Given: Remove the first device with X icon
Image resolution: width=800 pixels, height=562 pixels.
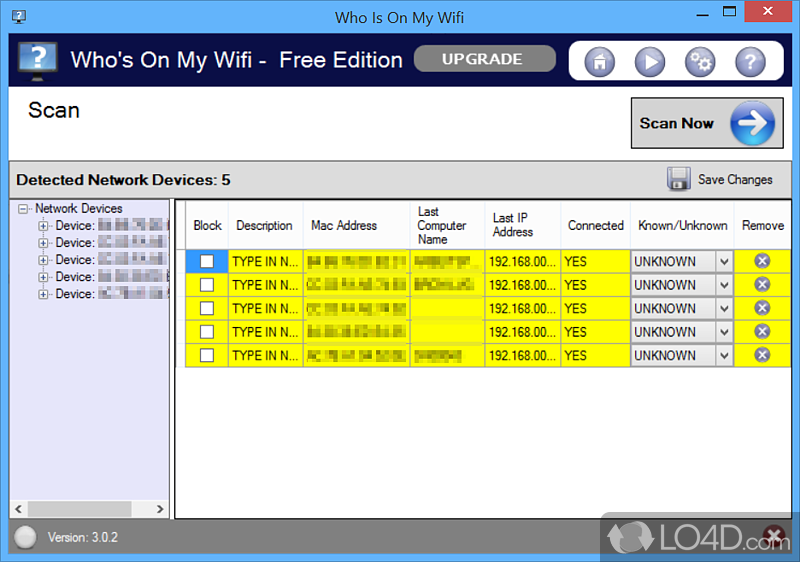Looking at the screenshot, I should 762,261.
